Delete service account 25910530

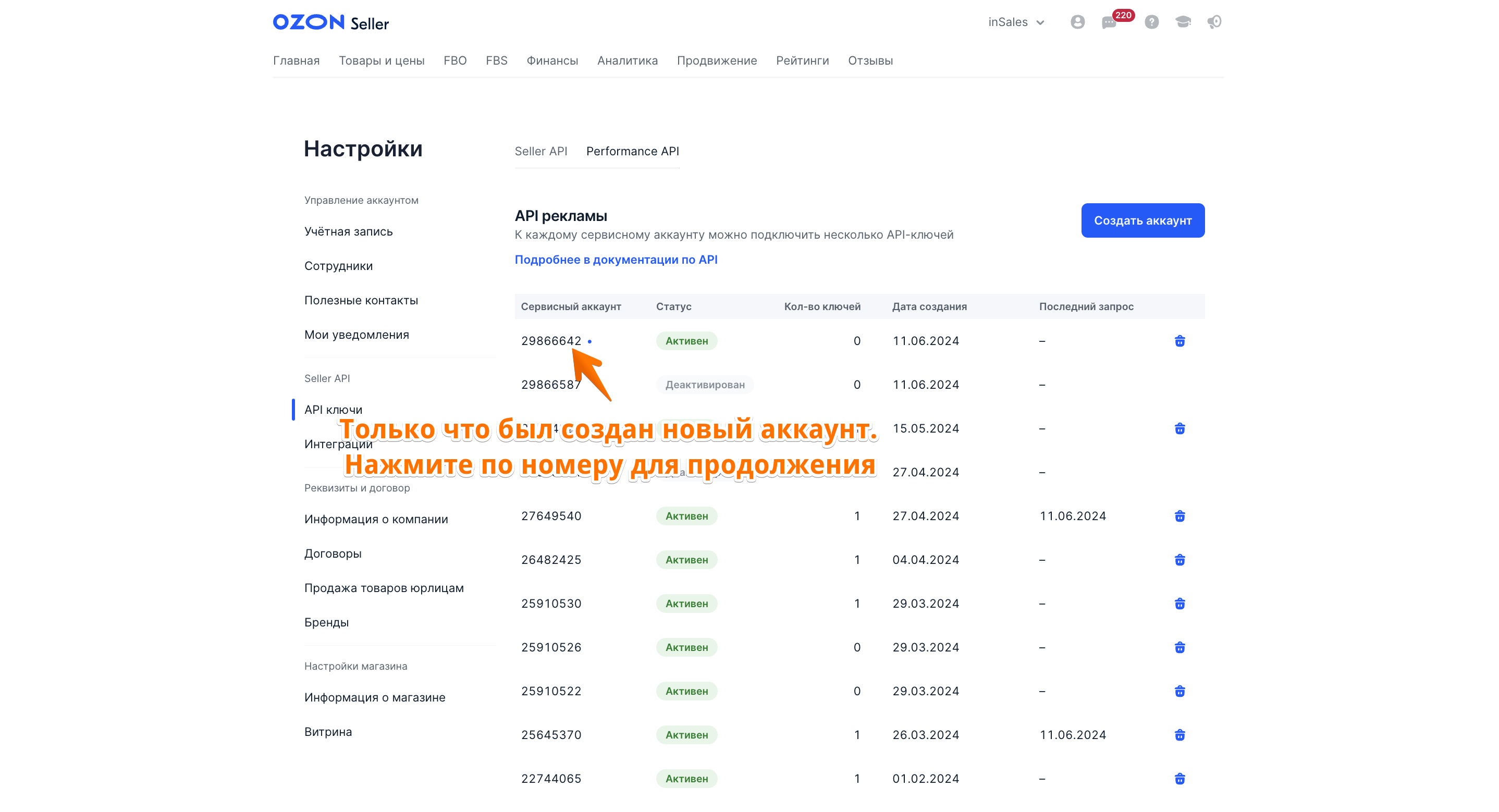1179,604
